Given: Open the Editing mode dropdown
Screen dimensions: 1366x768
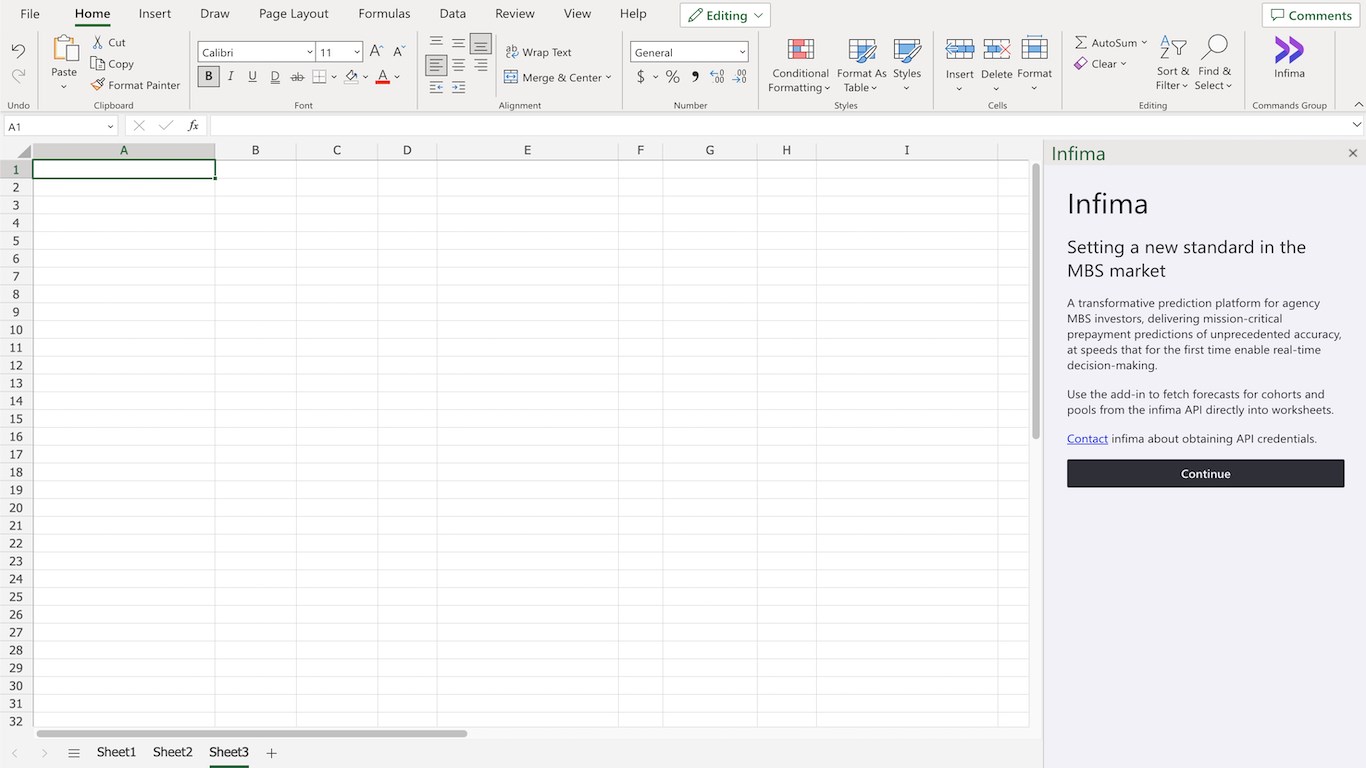Looking at the screenshot, I should [725, 15].
